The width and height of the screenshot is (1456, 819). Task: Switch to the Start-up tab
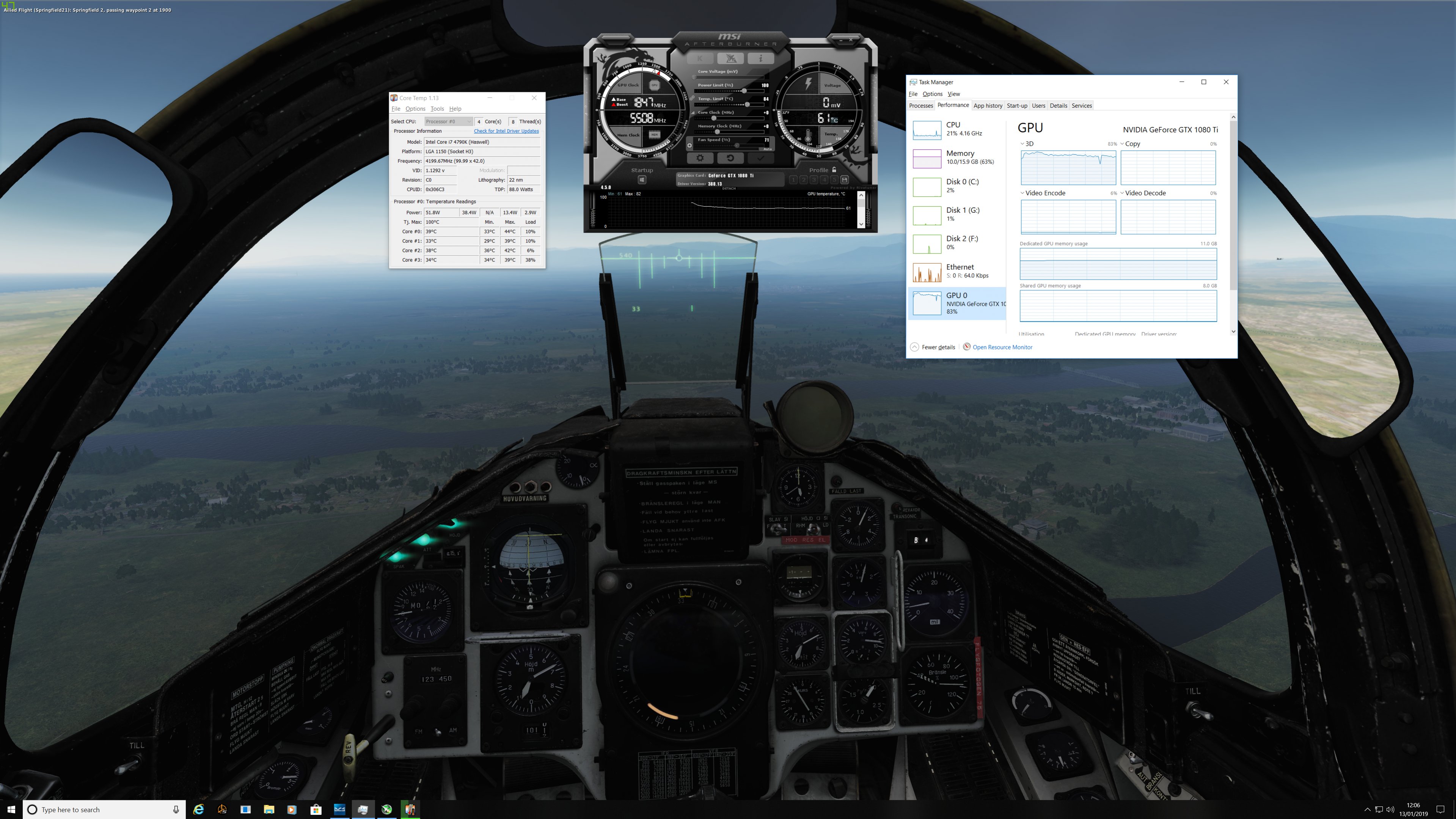[1017, 106]
